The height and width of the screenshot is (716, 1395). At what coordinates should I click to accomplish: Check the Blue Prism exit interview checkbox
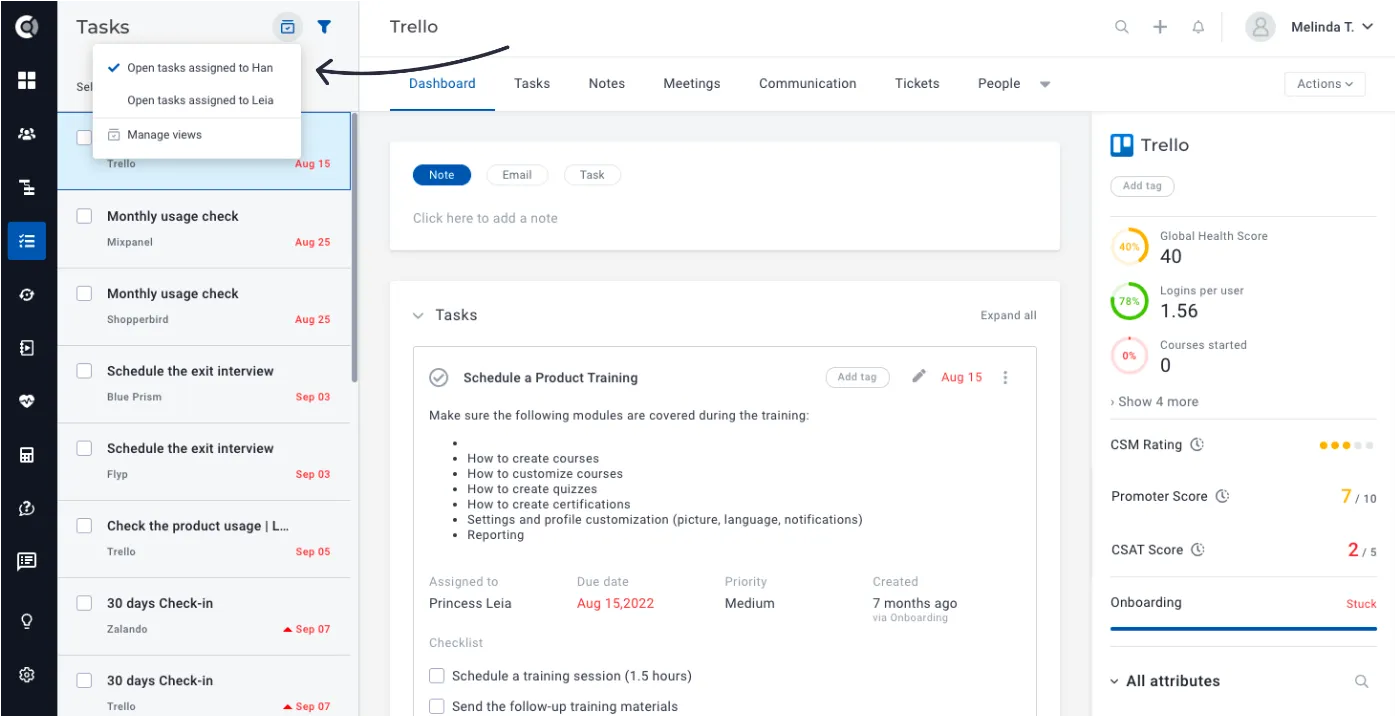coord(85,371)
